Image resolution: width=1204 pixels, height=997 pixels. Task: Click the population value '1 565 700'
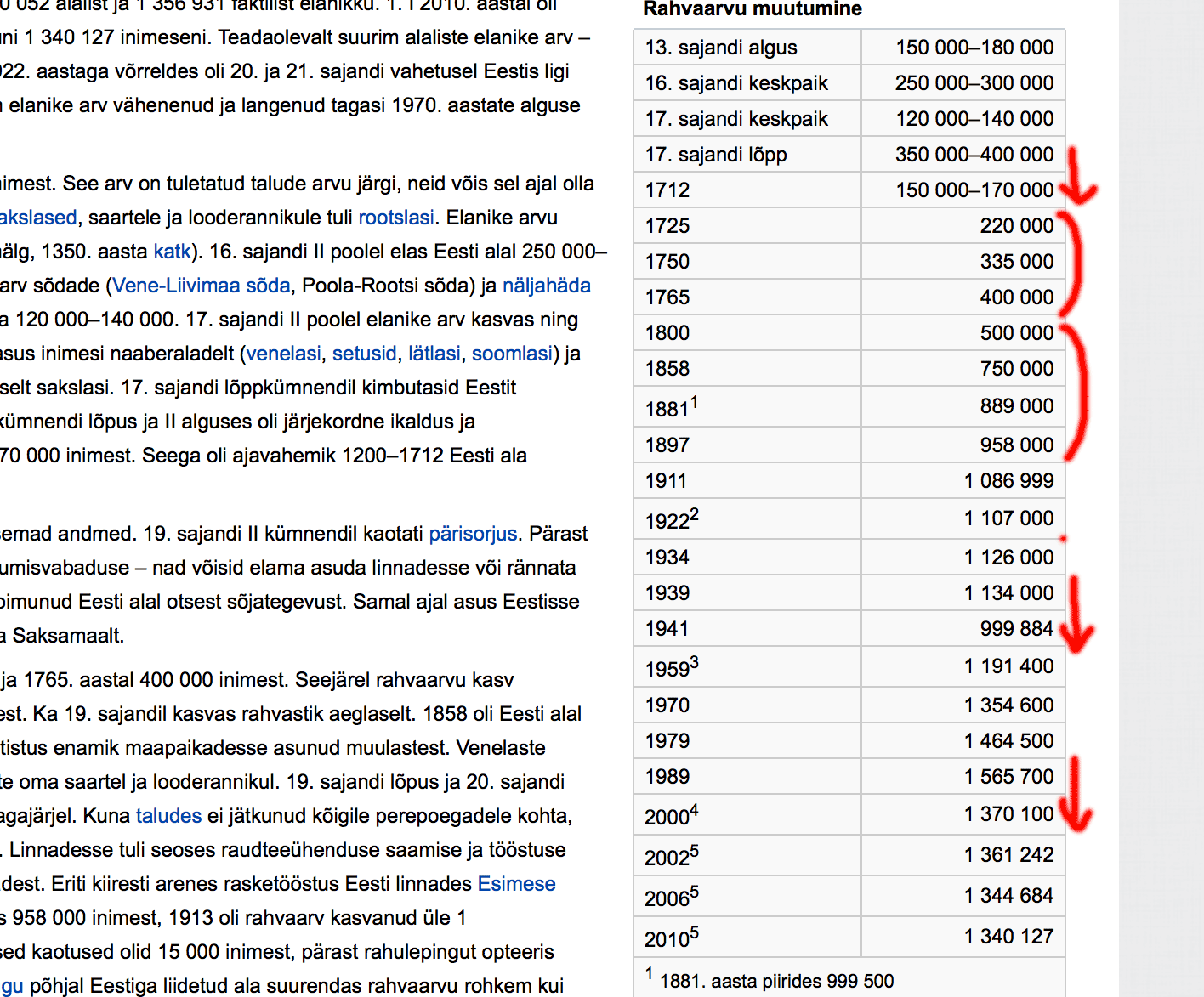tap(1009, 777)
